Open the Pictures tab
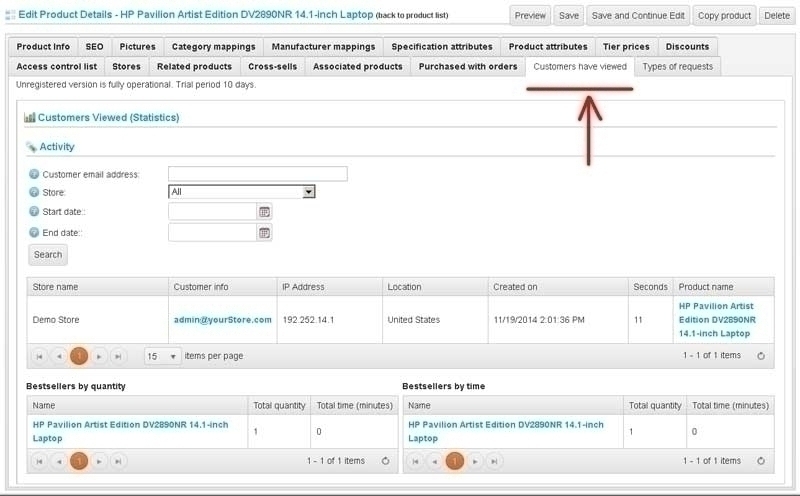Screen dimensions: 800x496 [x=137, y=46]
